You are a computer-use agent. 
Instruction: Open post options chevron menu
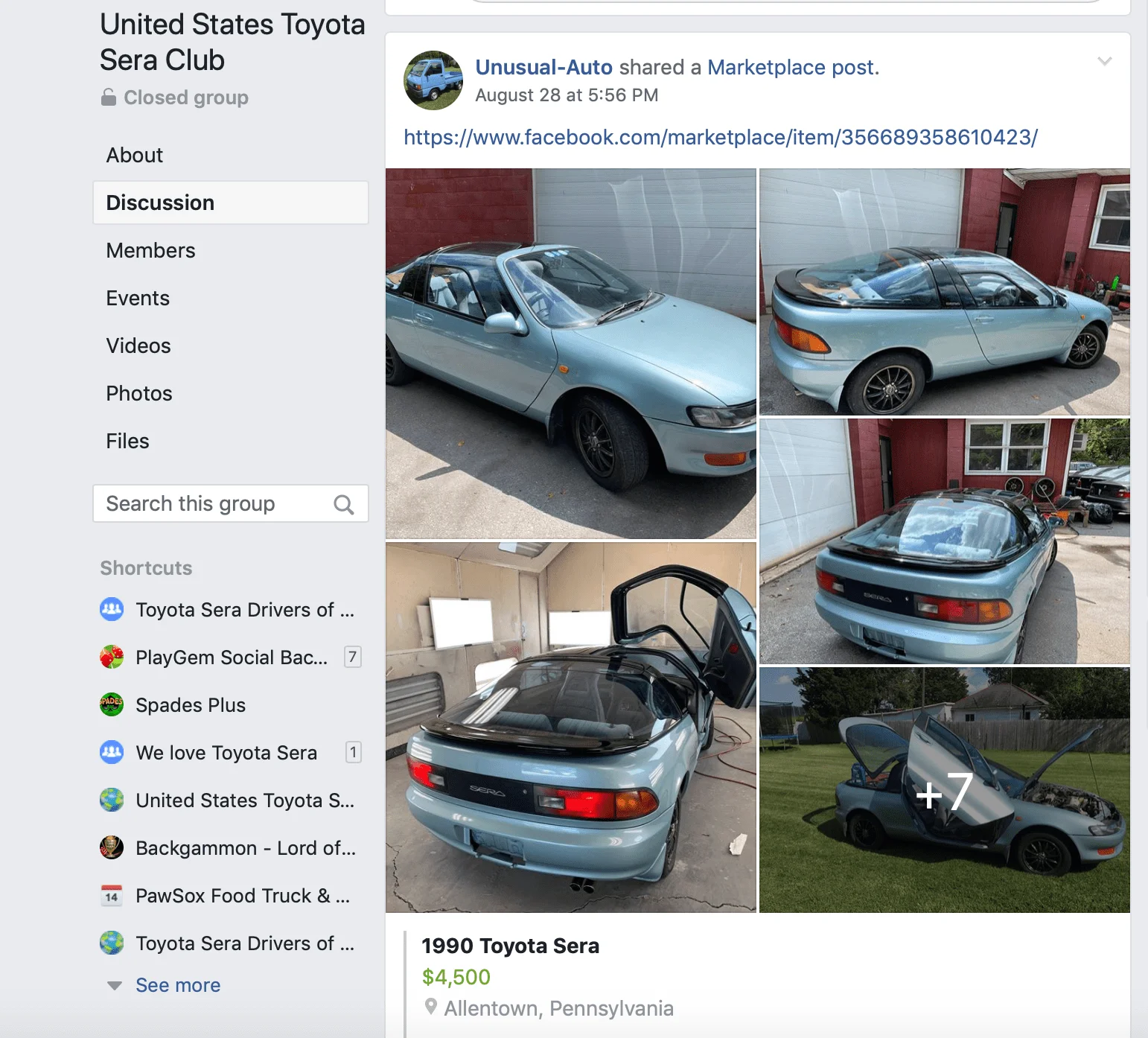tap(1105, 61)
